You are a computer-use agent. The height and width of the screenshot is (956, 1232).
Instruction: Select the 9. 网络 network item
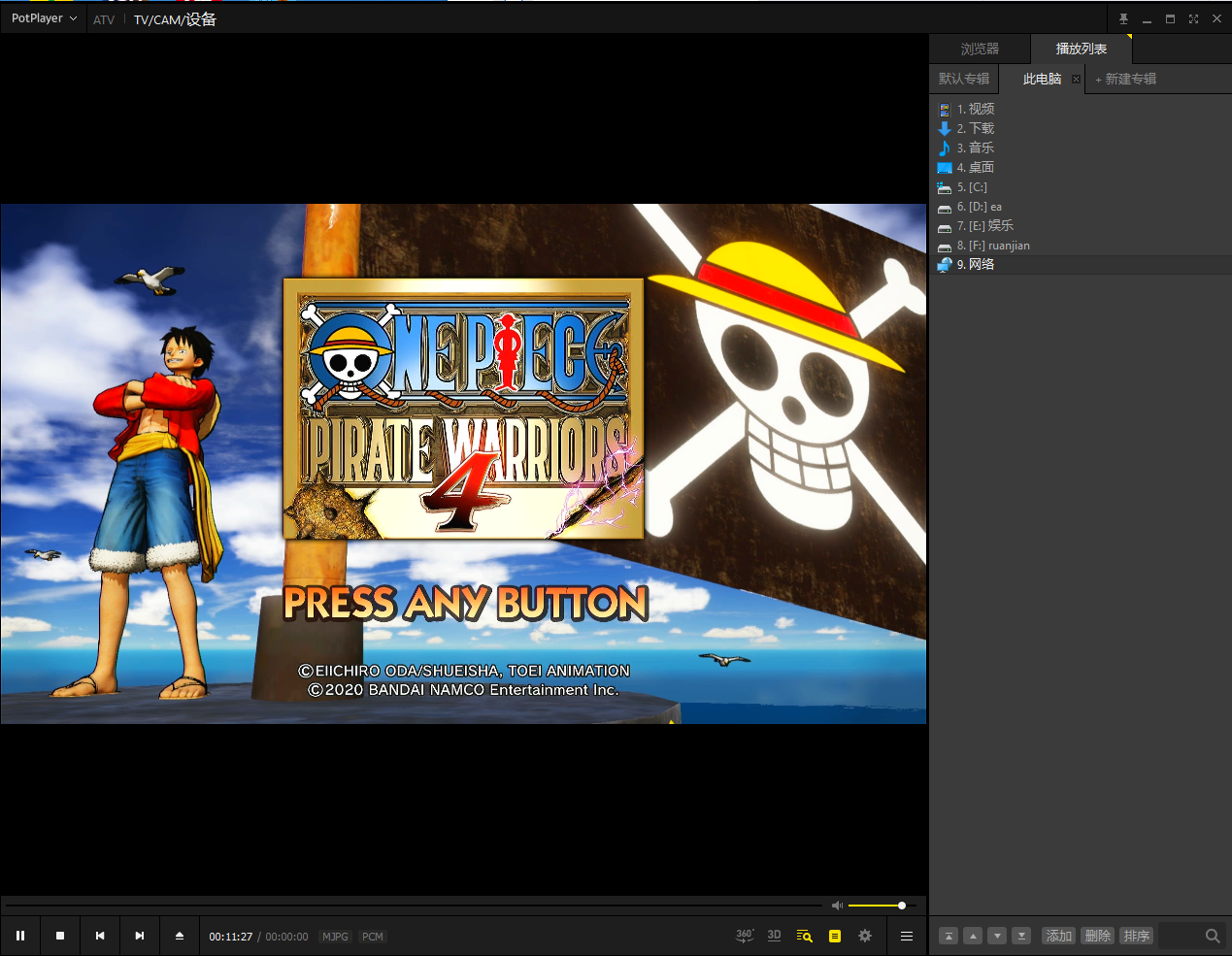click(1080, 264)
